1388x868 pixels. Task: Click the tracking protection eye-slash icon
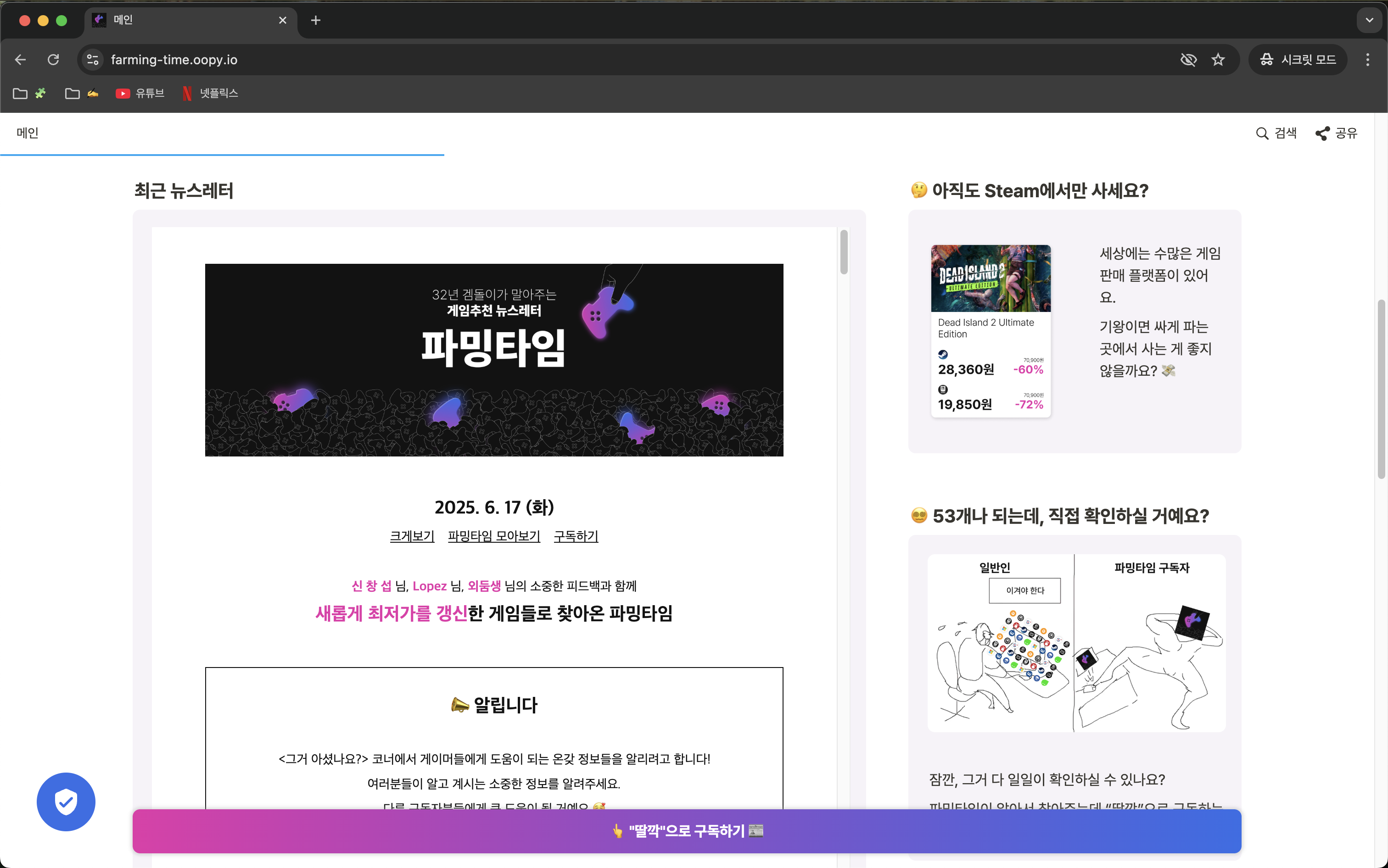coord(1188,60)
